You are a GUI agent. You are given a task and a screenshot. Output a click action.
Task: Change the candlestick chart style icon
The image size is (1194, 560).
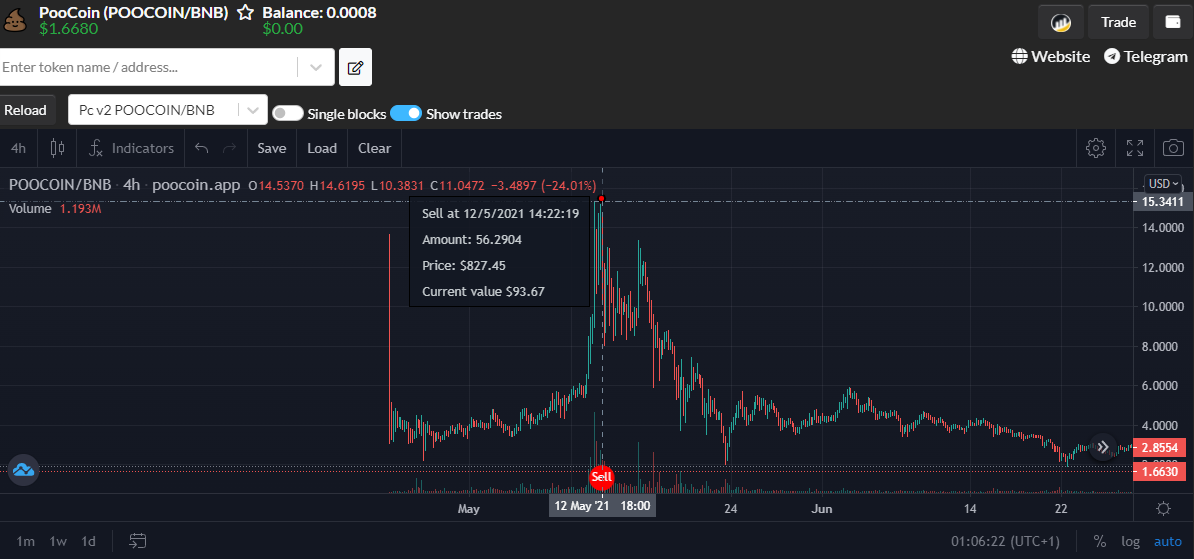[57, 149]
